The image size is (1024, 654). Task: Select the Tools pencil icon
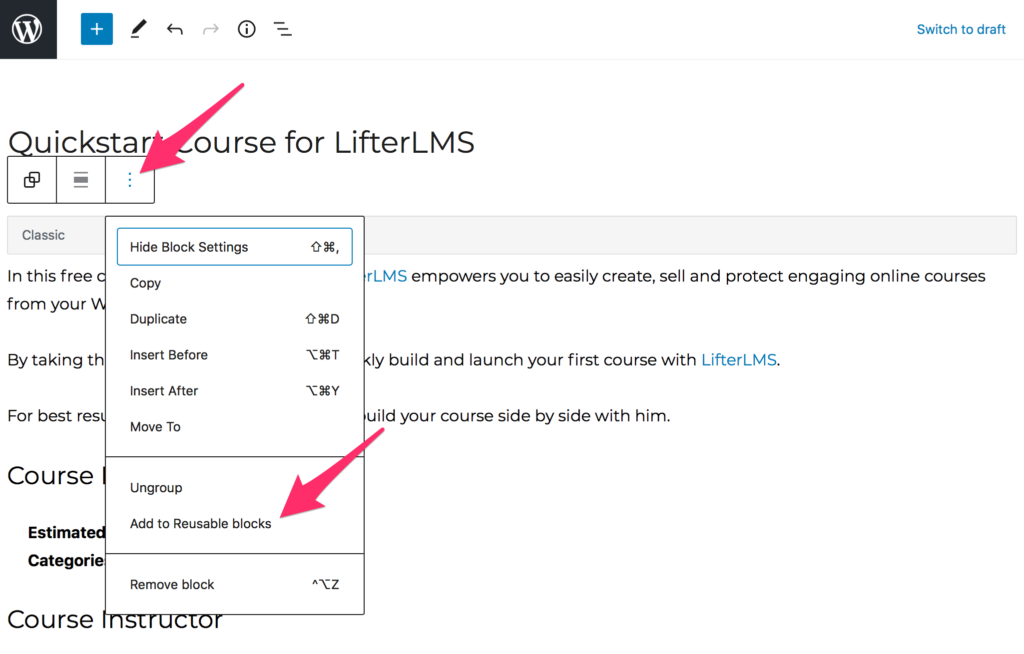[x=138, y=29]
